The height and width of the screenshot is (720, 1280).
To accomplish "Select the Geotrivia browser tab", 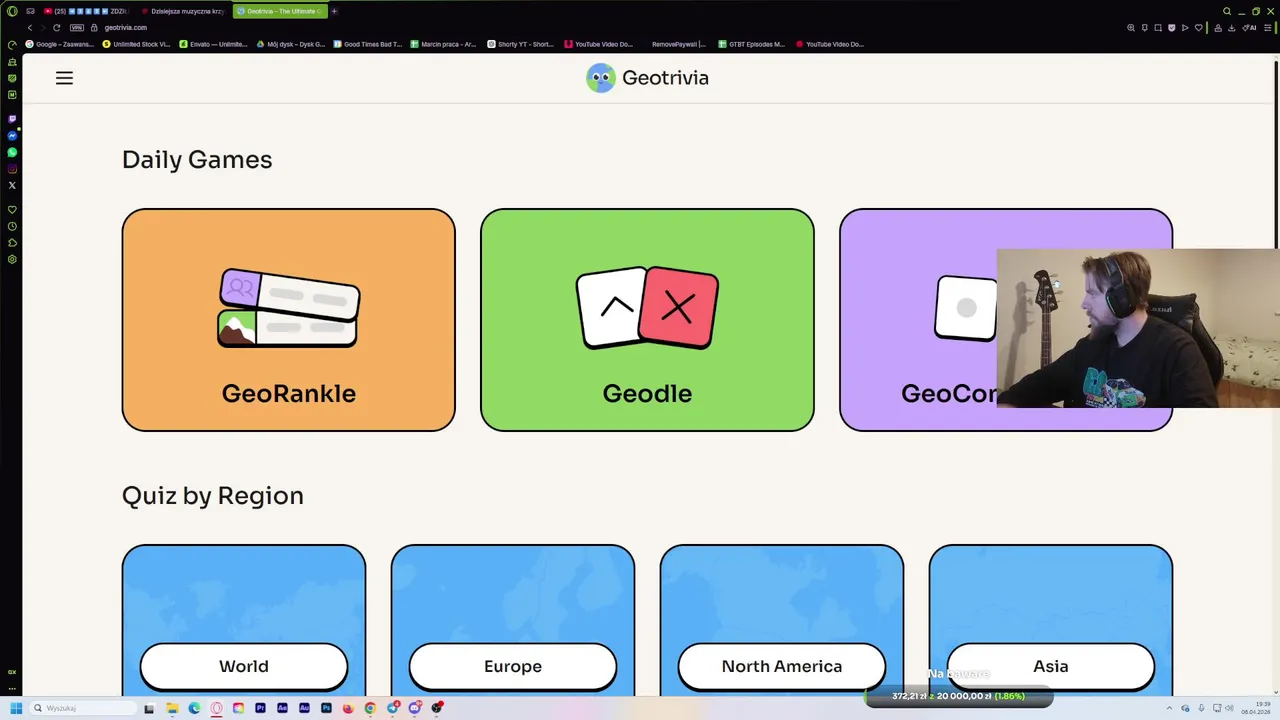I will click(x=280, y=11).
